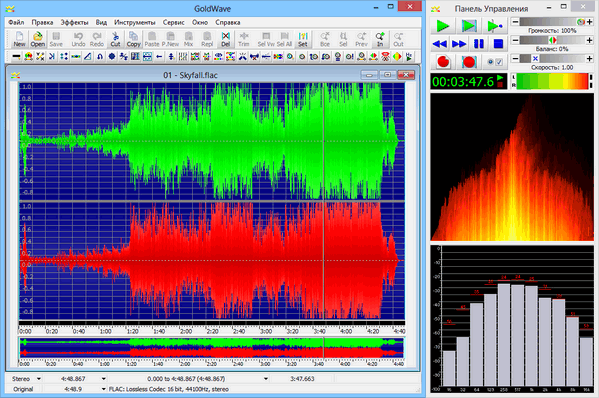Open the Сервис menu
This screenshot has width=599, height=398.
tap(173, 23)
